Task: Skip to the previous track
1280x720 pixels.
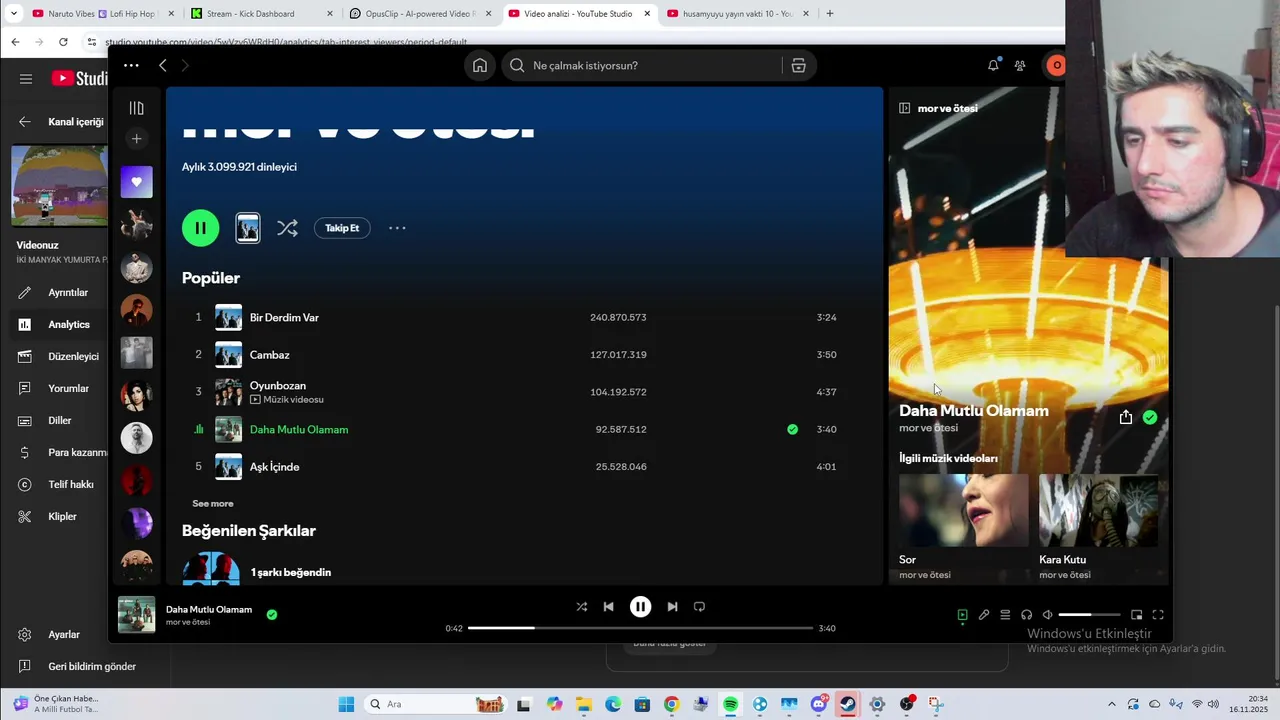Action: pos(608,606)
